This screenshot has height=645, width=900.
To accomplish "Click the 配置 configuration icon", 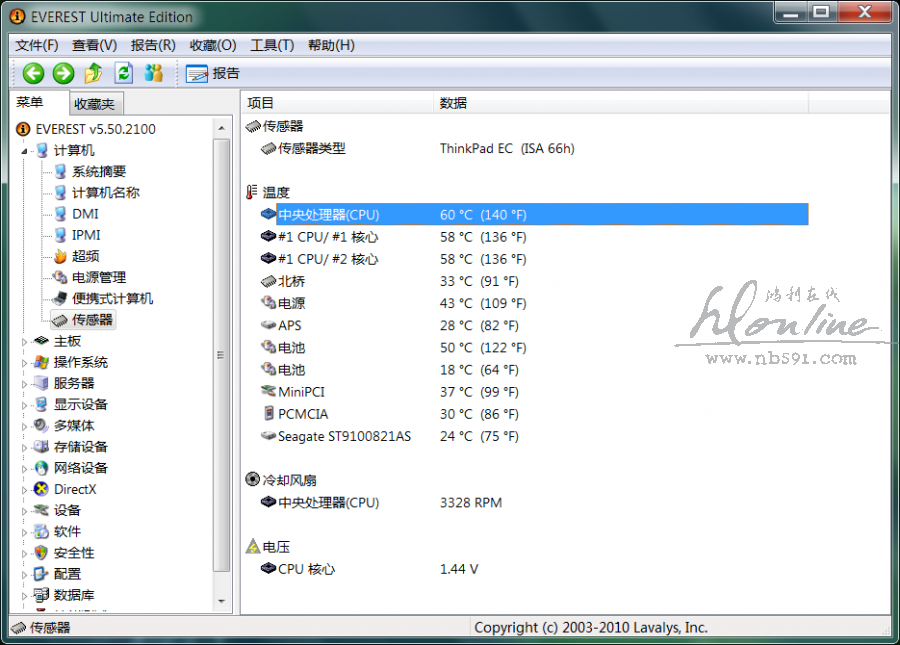I will point(41,574).
